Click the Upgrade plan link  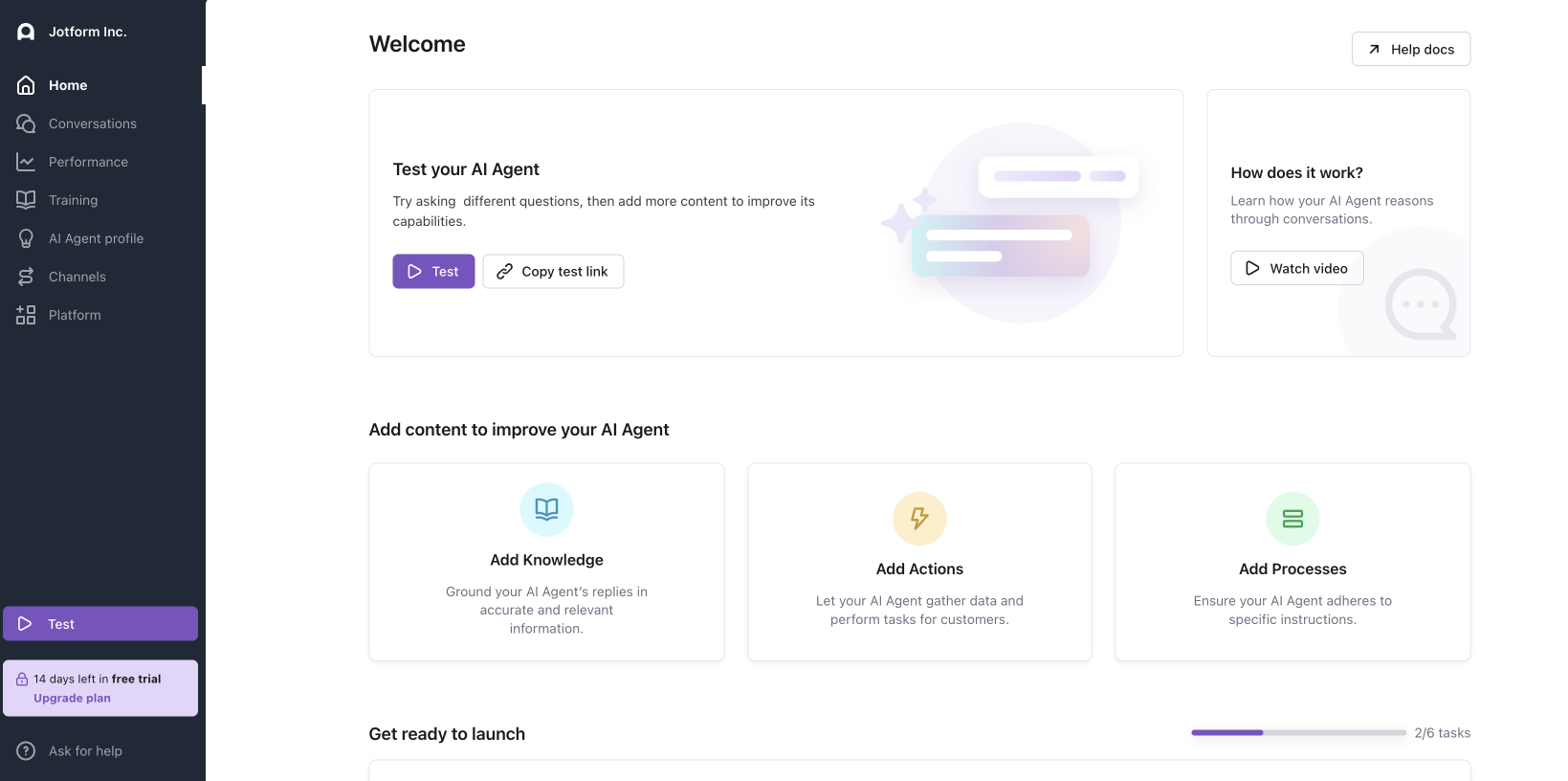coord(72,699)
